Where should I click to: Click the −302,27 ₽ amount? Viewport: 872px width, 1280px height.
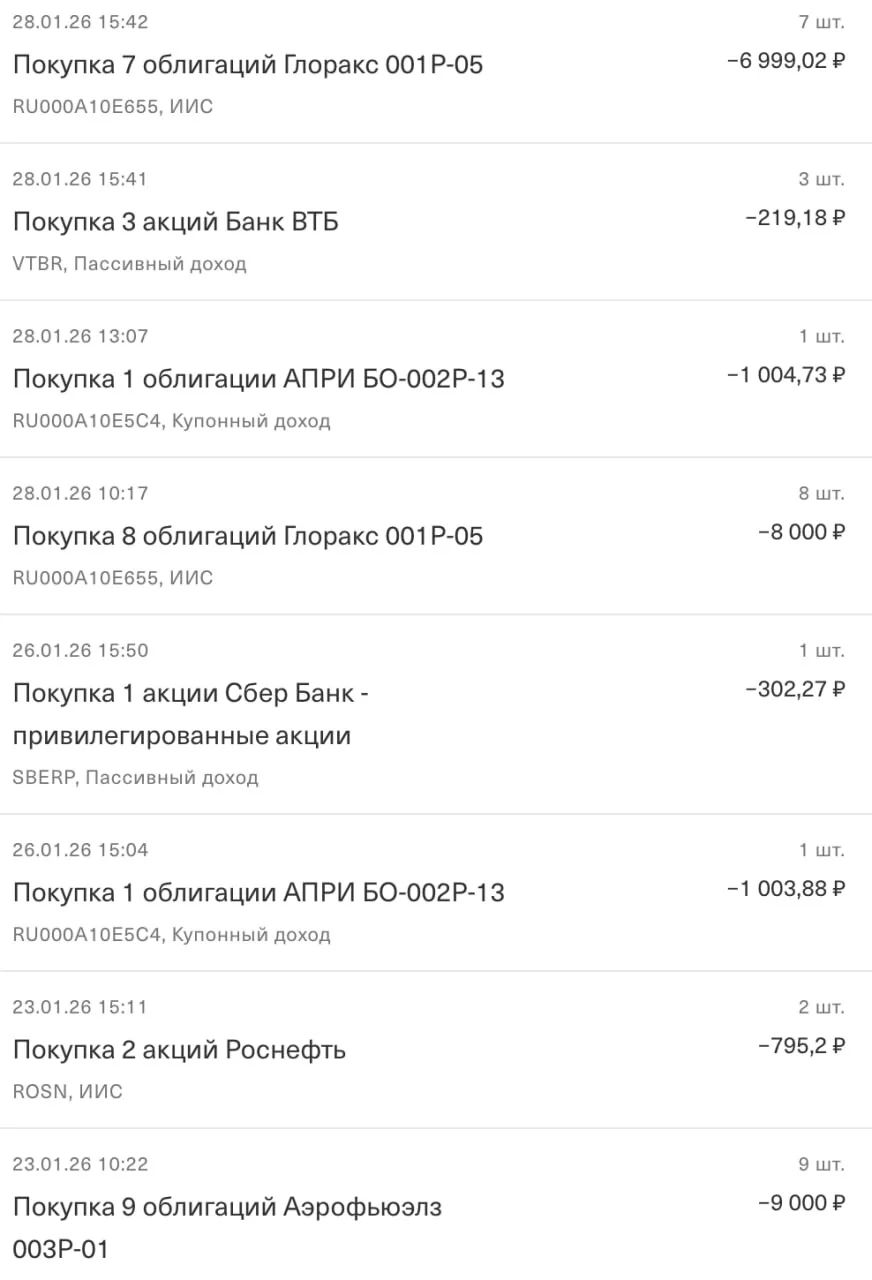795,689
